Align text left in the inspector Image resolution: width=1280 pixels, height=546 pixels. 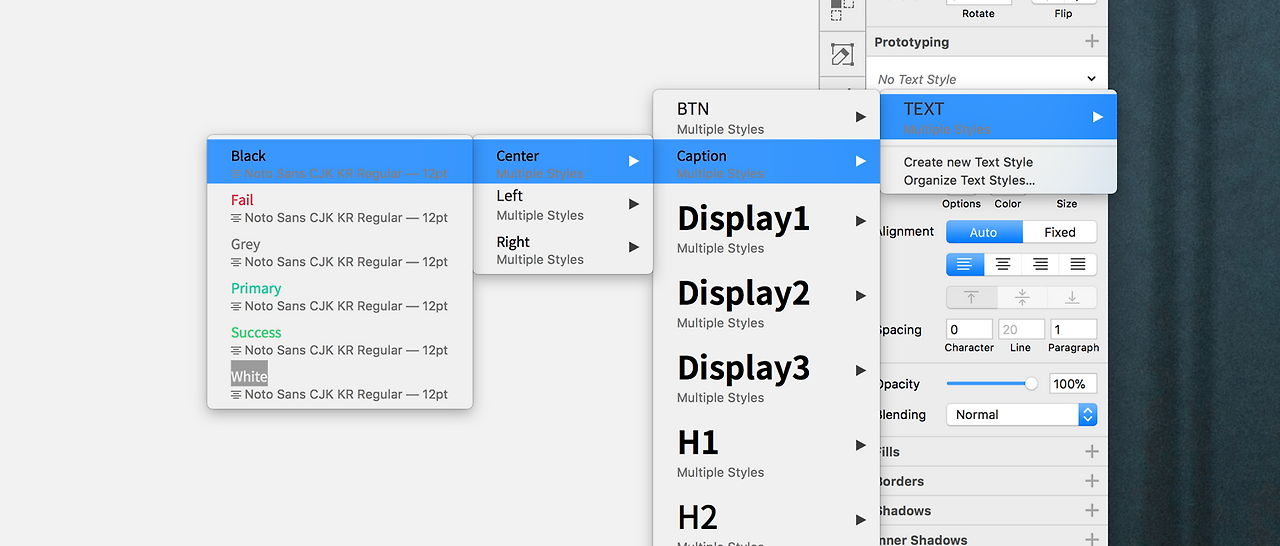click(965, 264)
